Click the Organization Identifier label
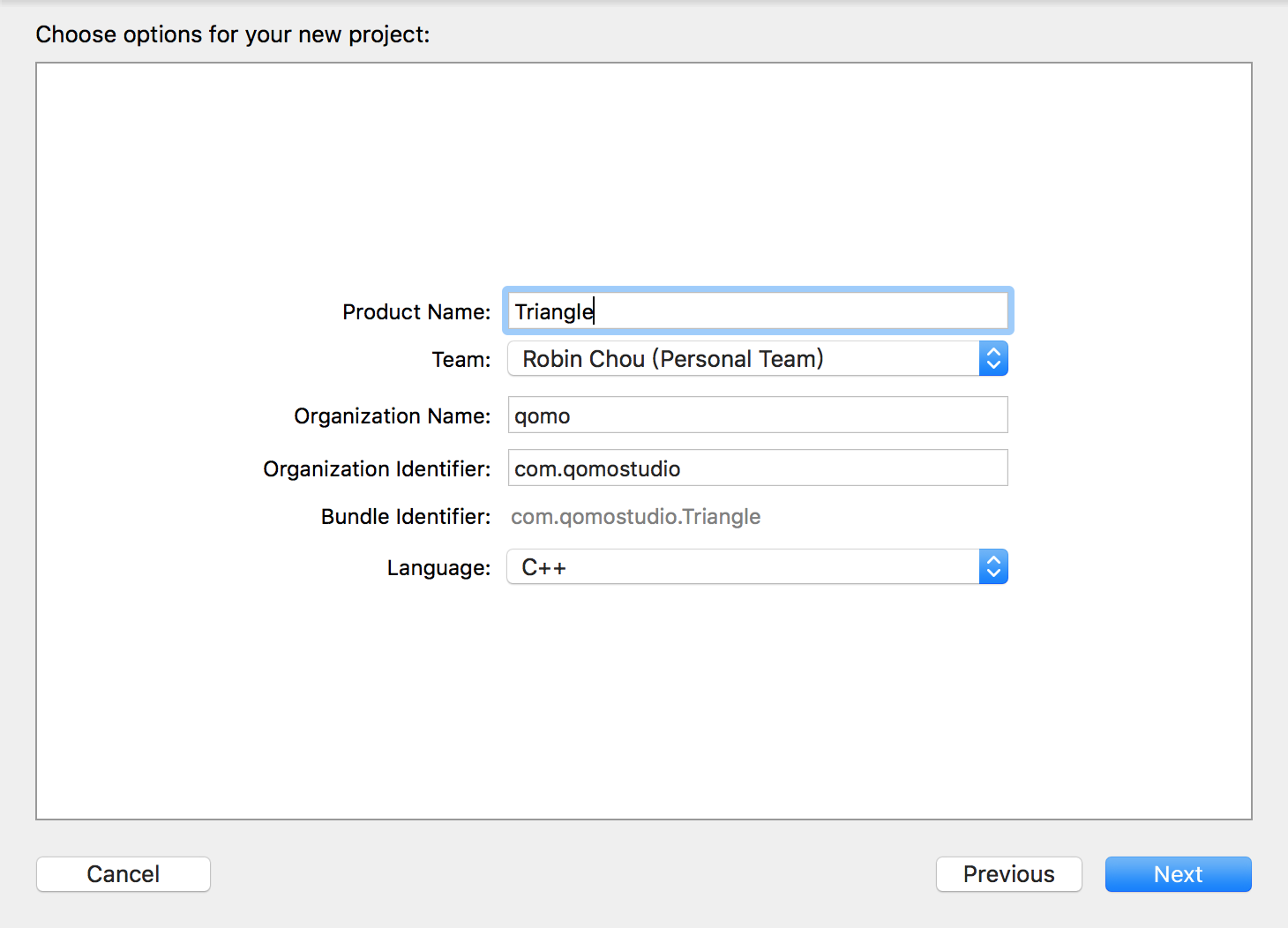This screenshot has width=1288, height=928. (x=377, y=469)
